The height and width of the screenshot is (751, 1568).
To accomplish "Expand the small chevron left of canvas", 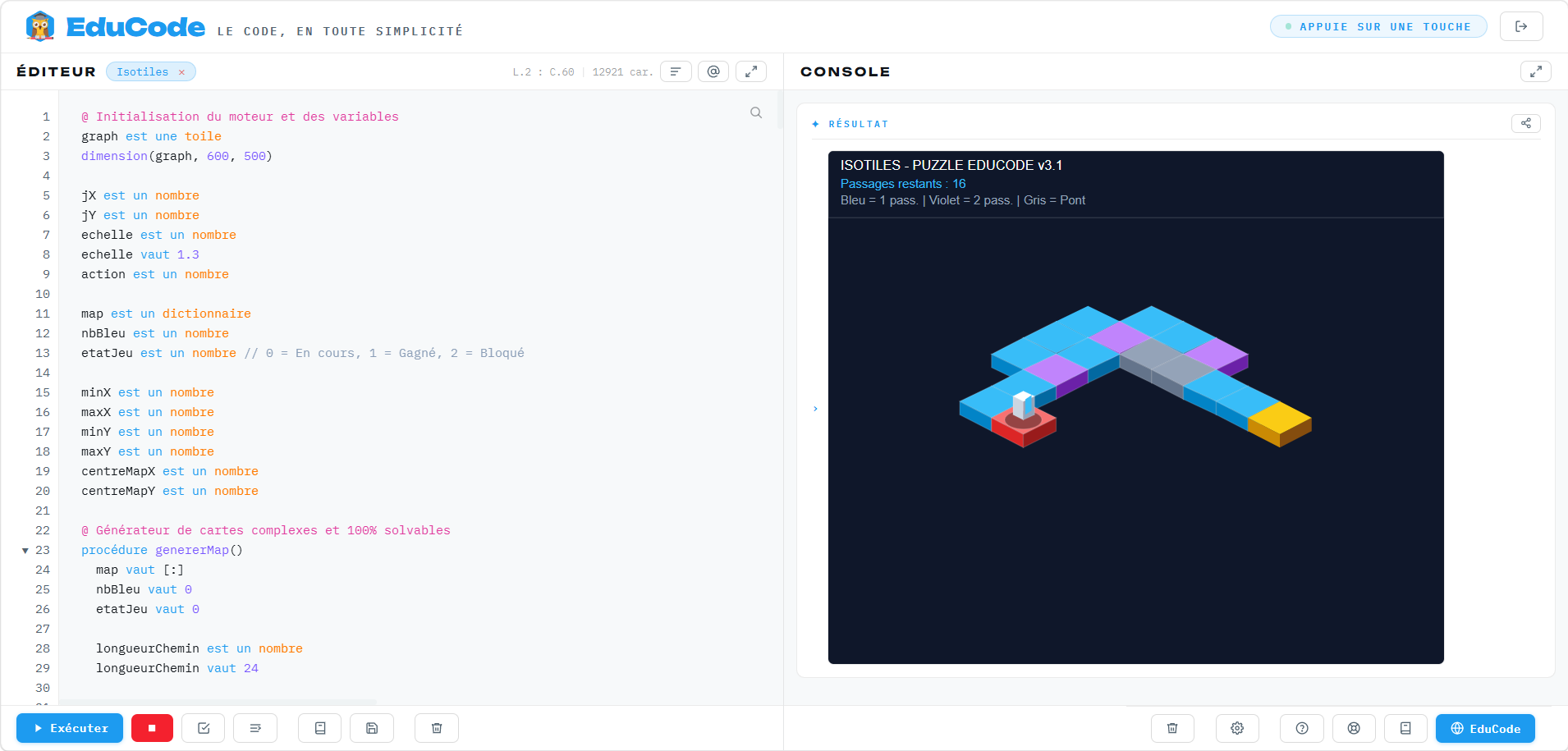I will point(815,409).
